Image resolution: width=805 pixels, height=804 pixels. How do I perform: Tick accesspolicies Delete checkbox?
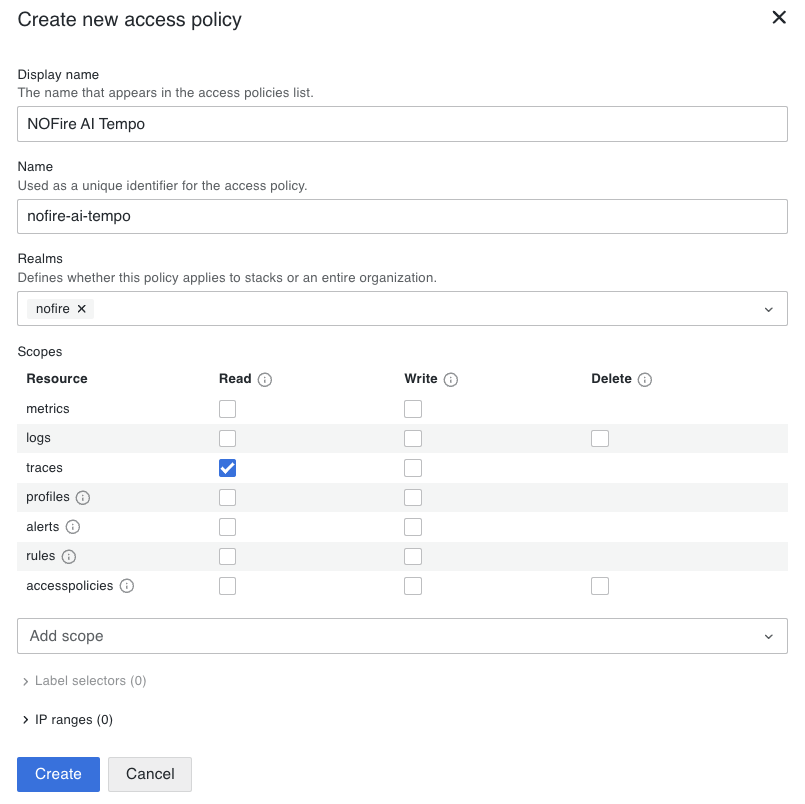coord(600,586)
